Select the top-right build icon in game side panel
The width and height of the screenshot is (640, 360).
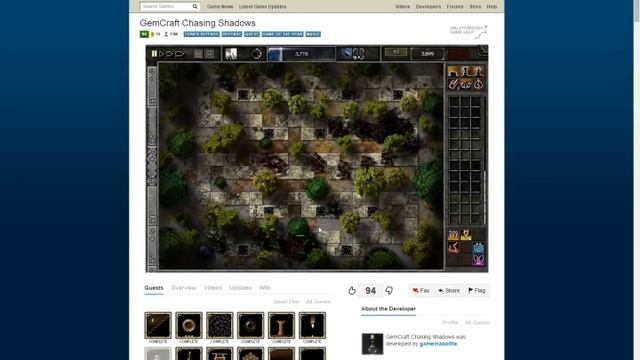point(478,71)
